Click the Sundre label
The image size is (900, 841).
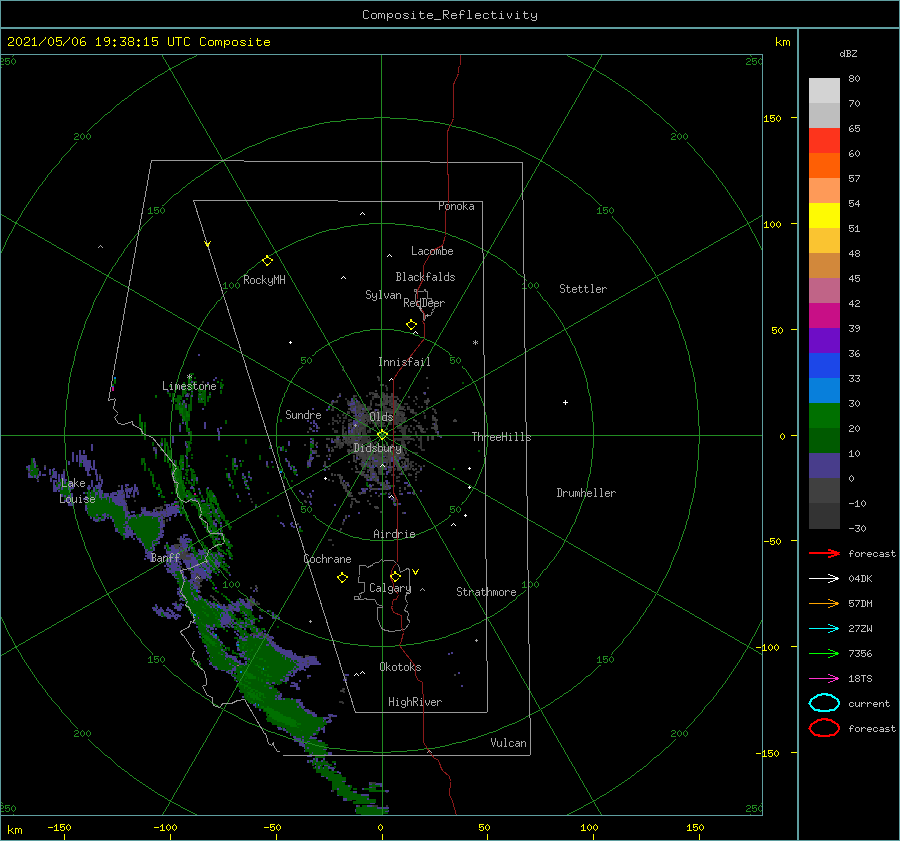click(303, 414)
